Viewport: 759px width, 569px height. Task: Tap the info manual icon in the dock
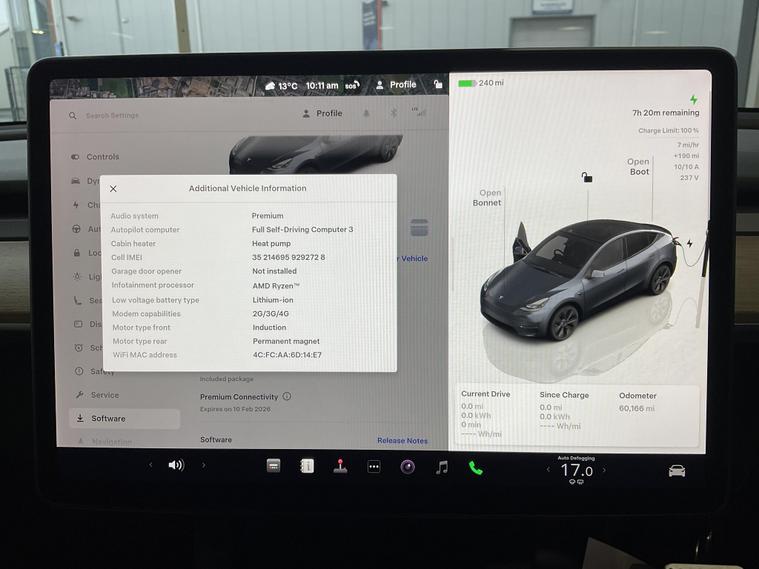307,466
